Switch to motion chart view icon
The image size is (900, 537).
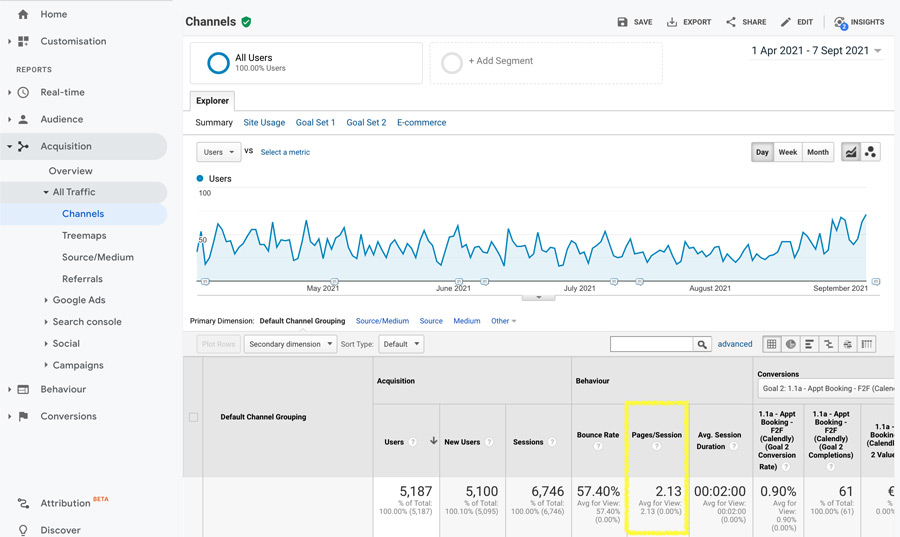(871, 152)
